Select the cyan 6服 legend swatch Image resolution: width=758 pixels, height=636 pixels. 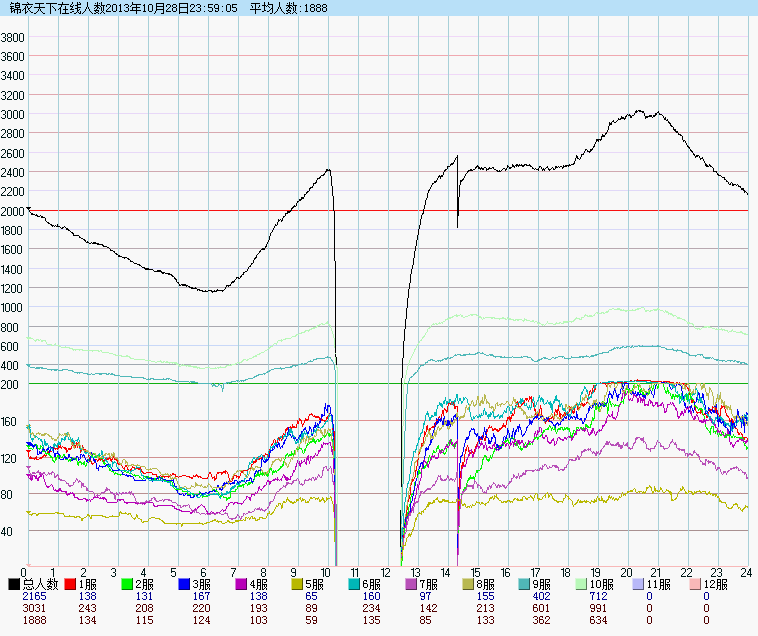tap(355, 584)
